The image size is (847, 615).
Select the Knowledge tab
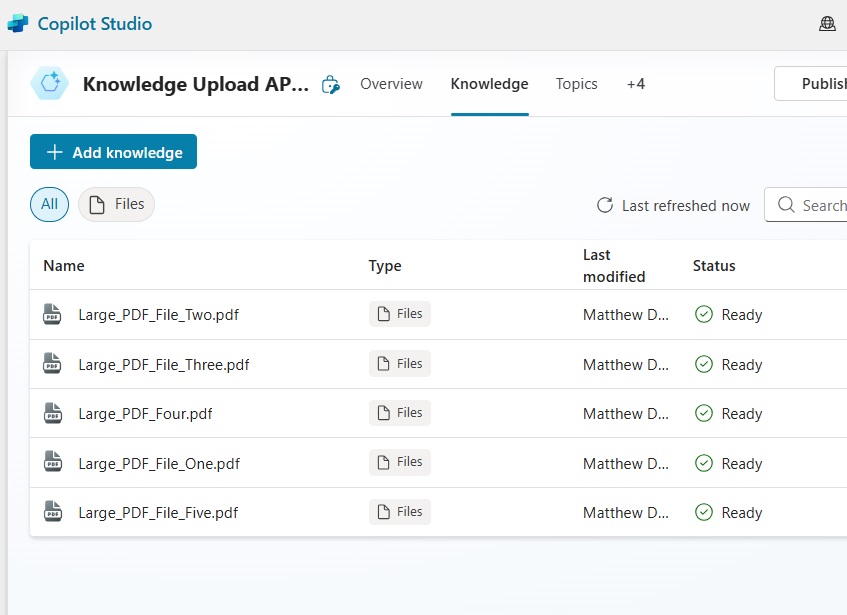pyautogui.click(x=489, y=84)
